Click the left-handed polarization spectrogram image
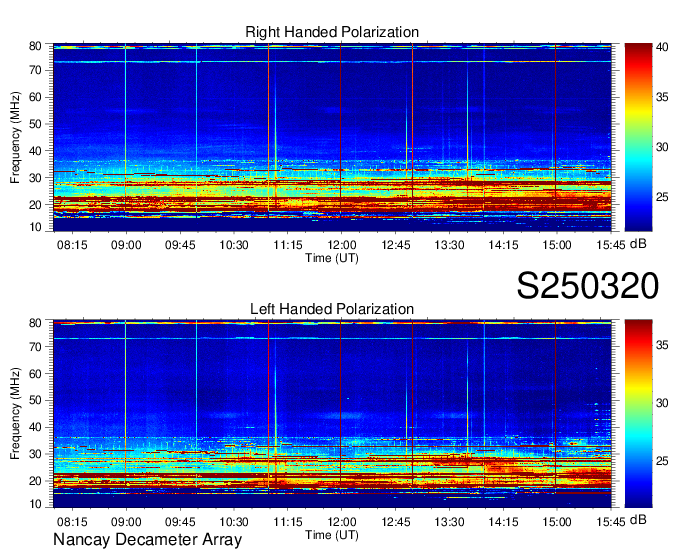The image size is (680, 552). pos(332,414)
